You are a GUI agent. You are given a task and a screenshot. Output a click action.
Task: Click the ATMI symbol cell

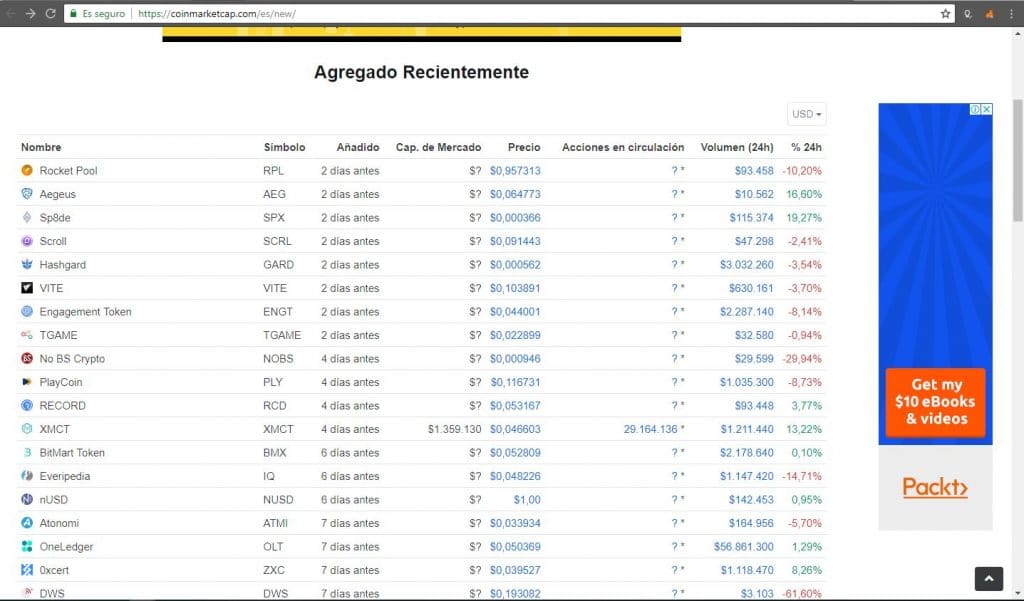(x=276, y=523)
